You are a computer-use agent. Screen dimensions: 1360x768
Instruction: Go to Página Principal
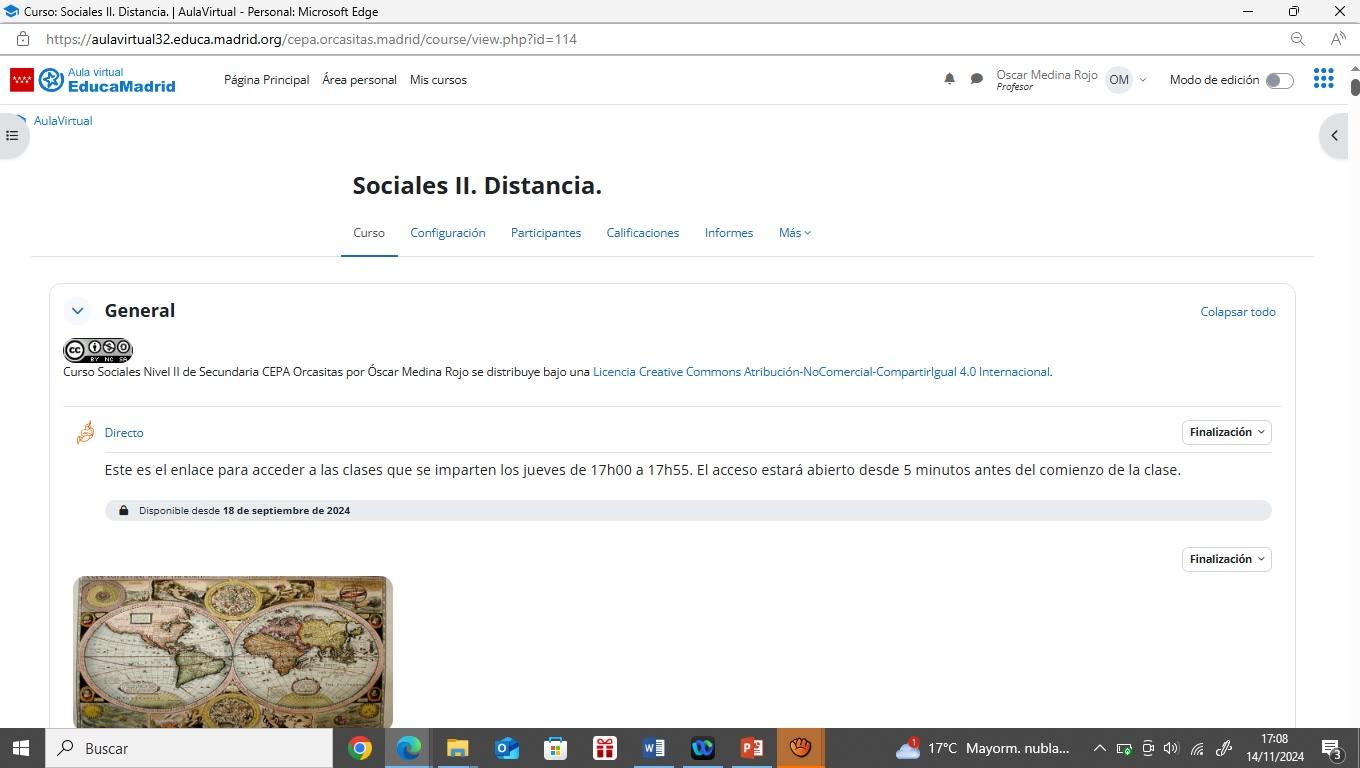(x=267, y=80)
